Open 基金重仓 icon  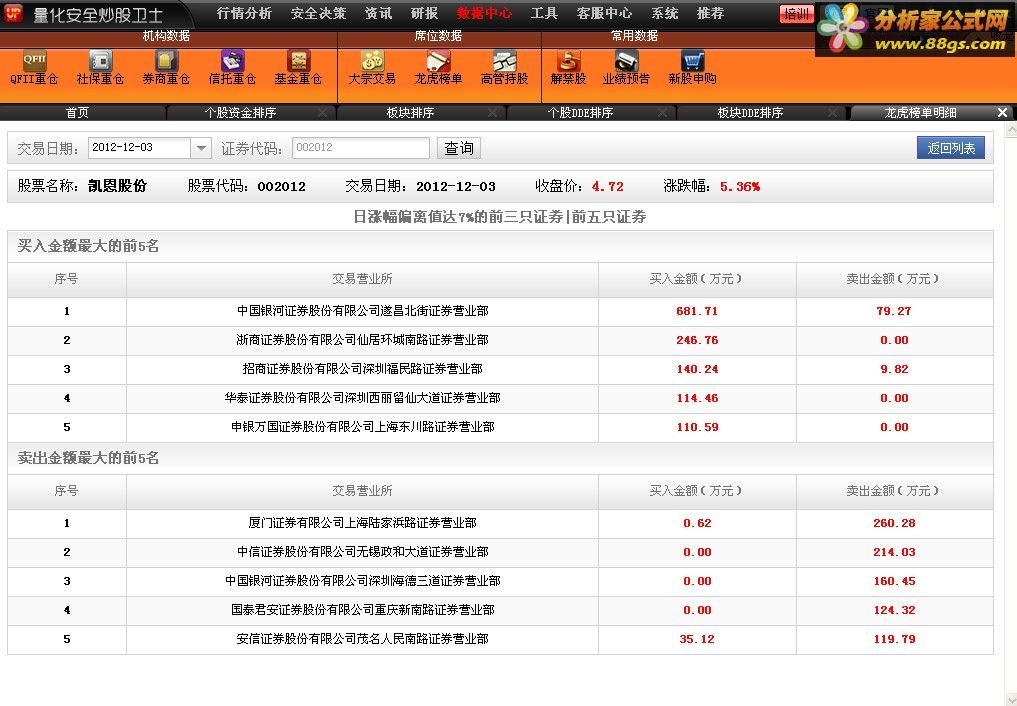tap(298, 67)
